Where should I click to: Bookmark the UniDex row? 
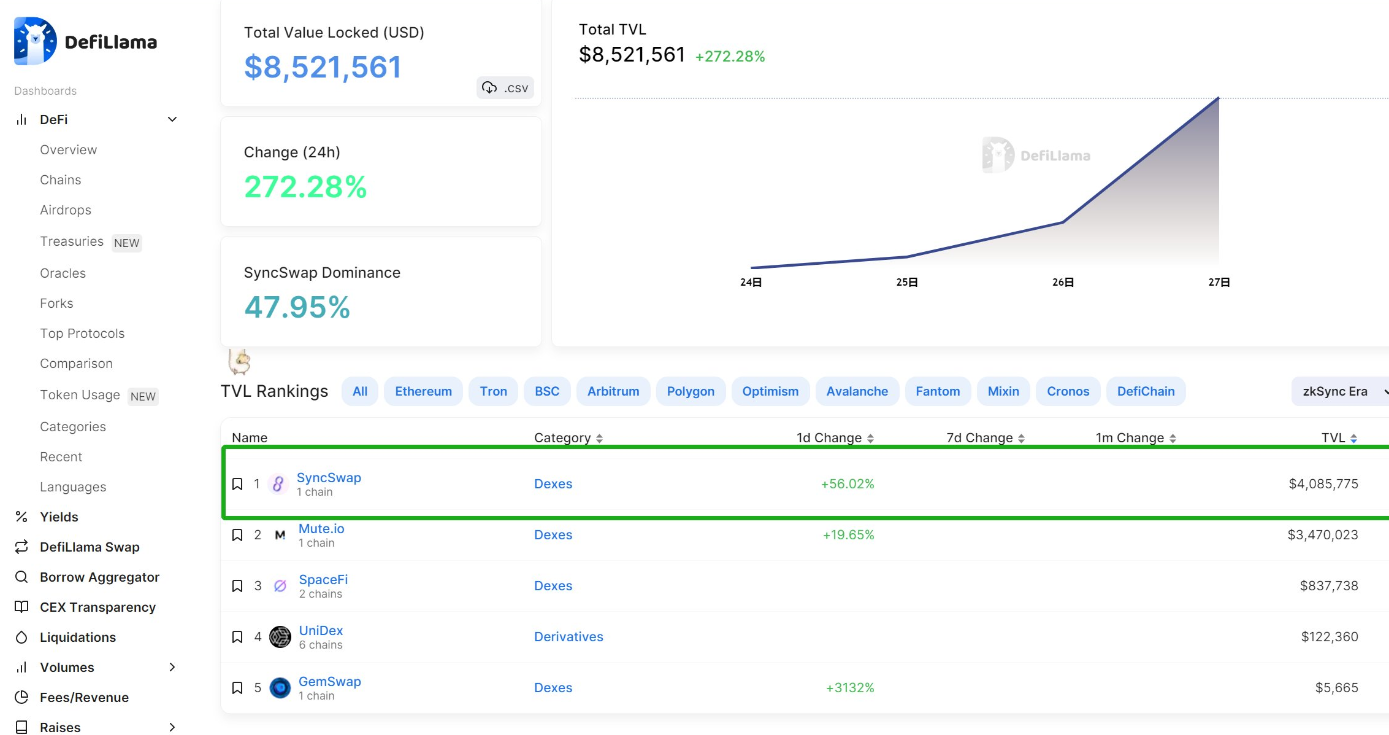[237, 637]
